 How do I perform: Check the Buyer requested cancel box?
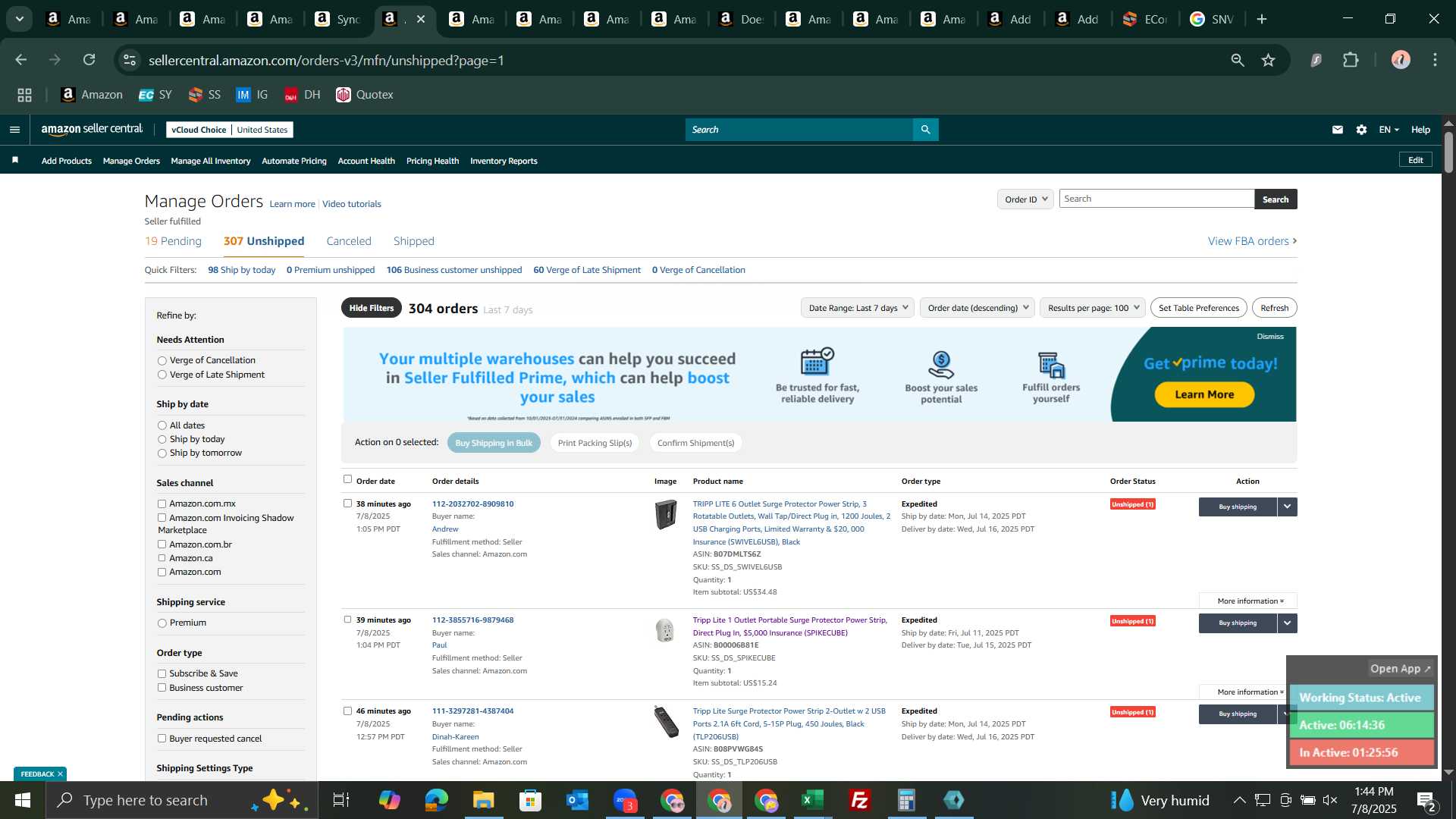click(162, 739)
